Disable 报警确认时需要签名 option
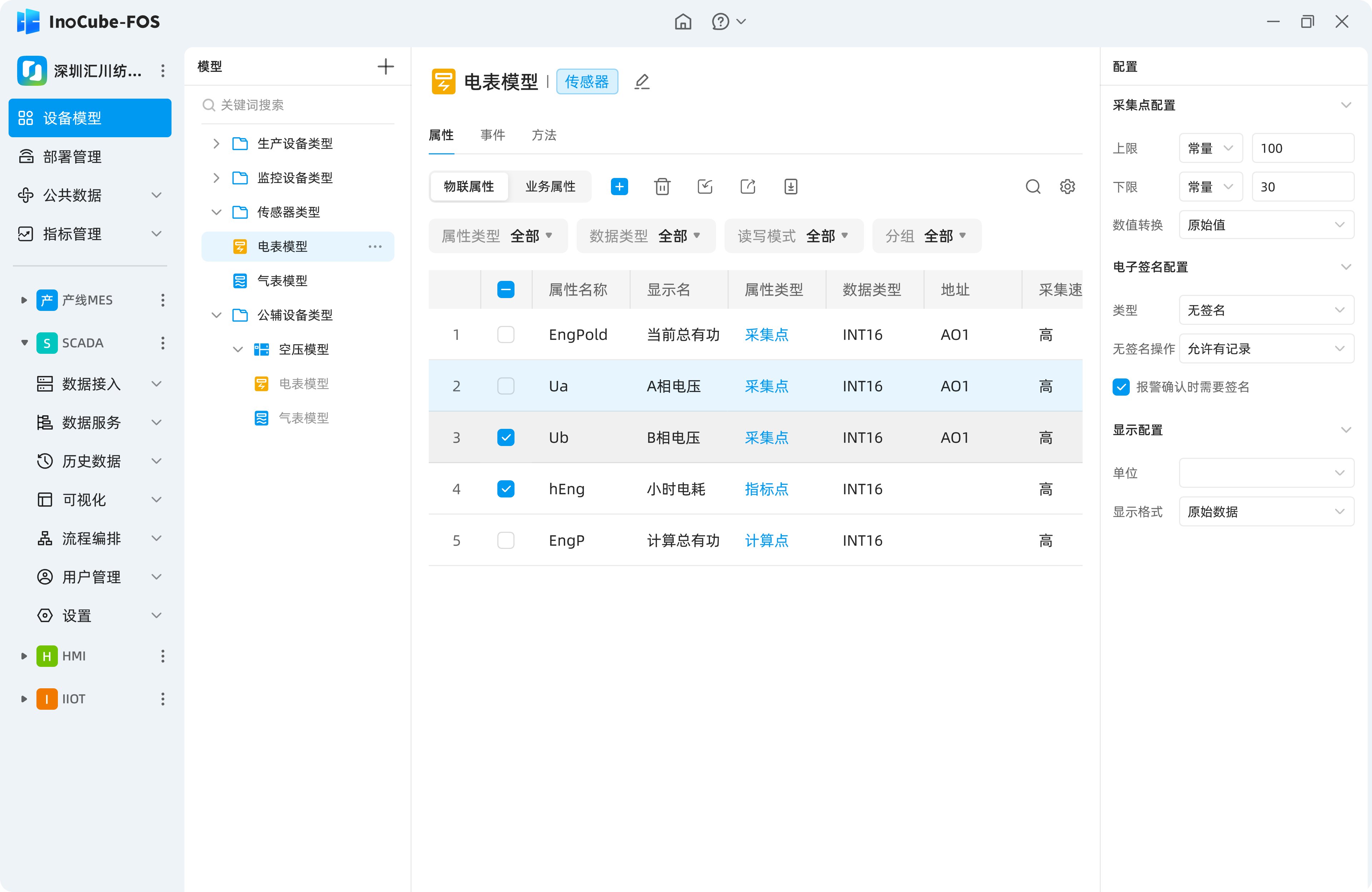 1120,387
